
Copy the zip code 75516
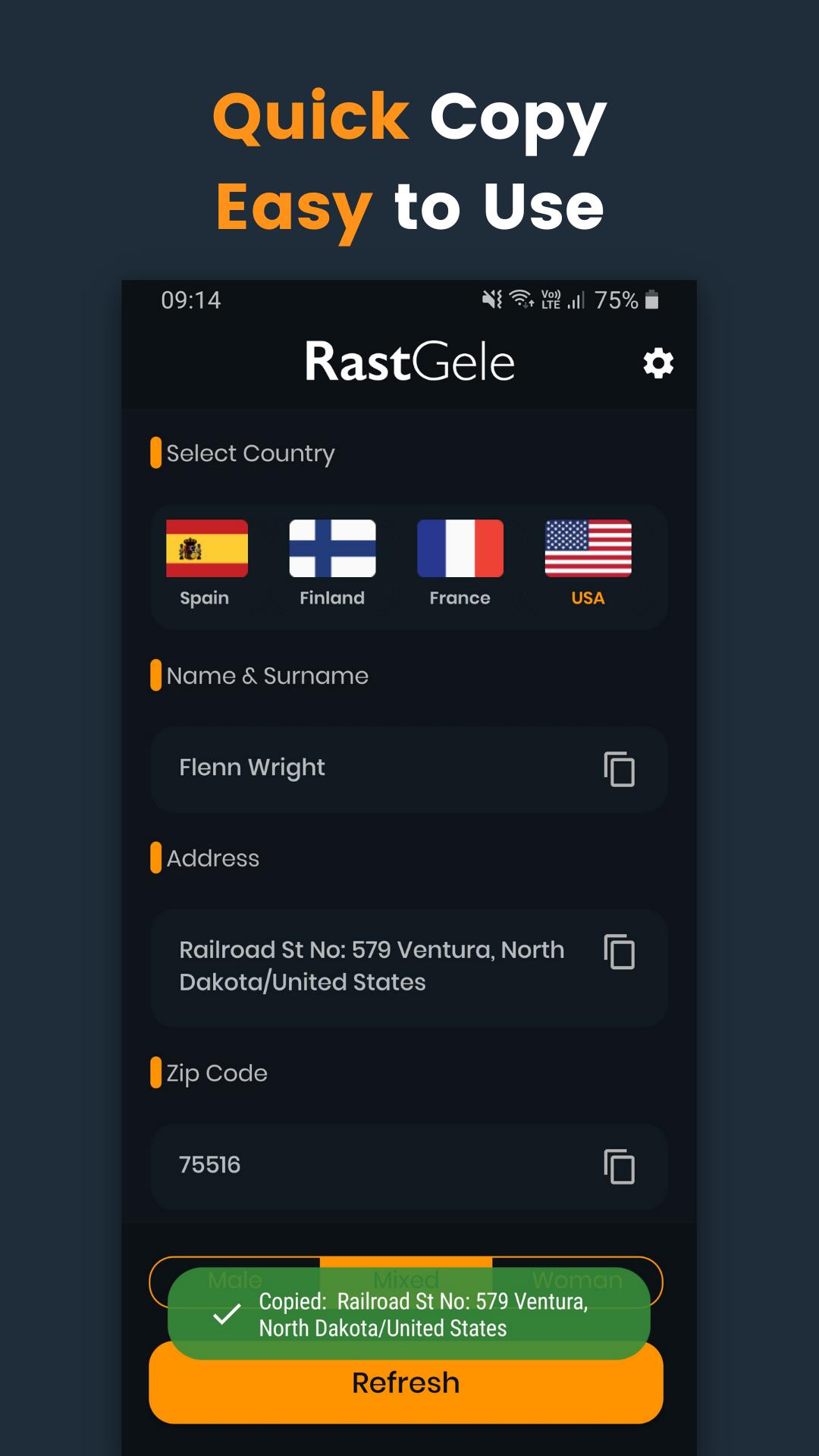[x=619, y=1166]
